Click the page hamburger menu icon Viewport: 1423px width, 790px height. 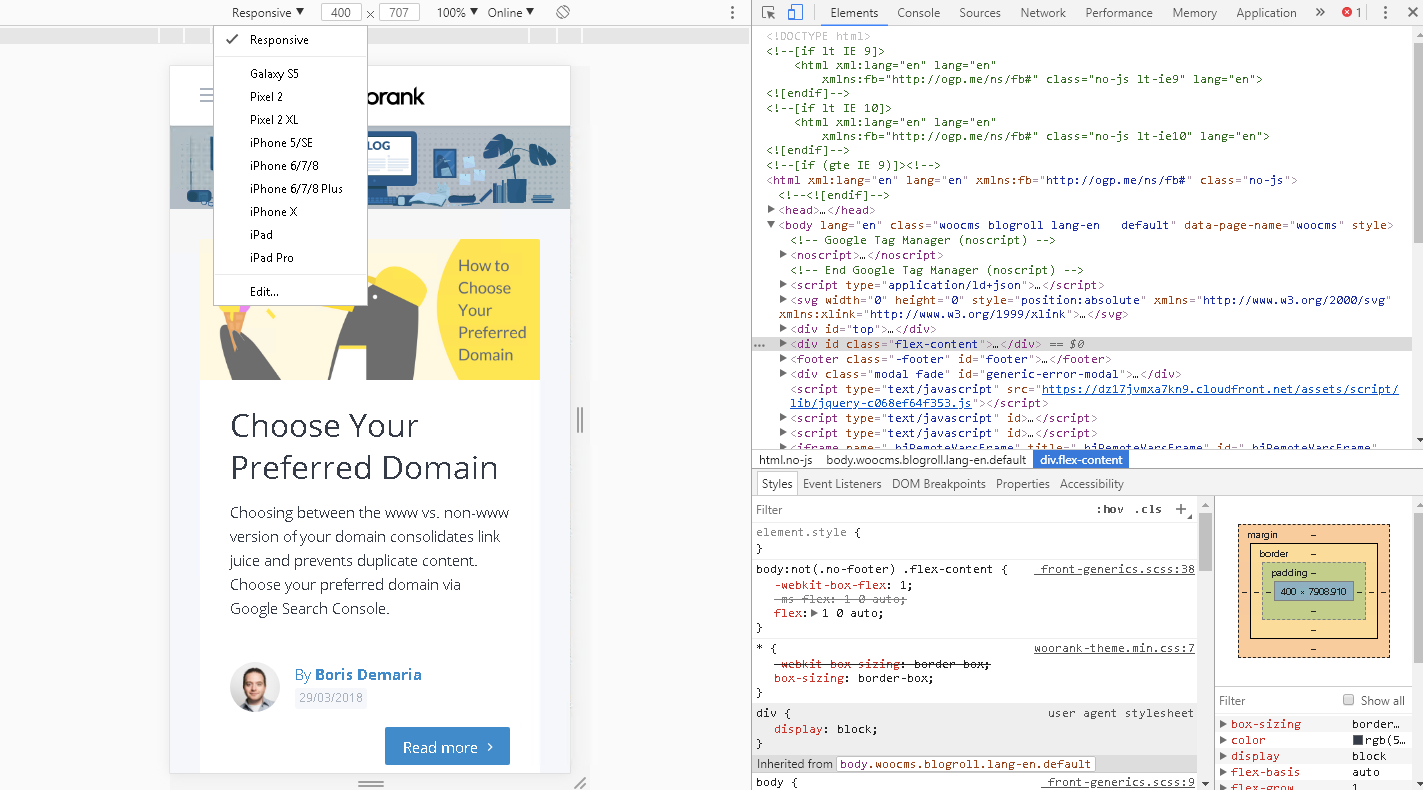click(x=206, y=95)
